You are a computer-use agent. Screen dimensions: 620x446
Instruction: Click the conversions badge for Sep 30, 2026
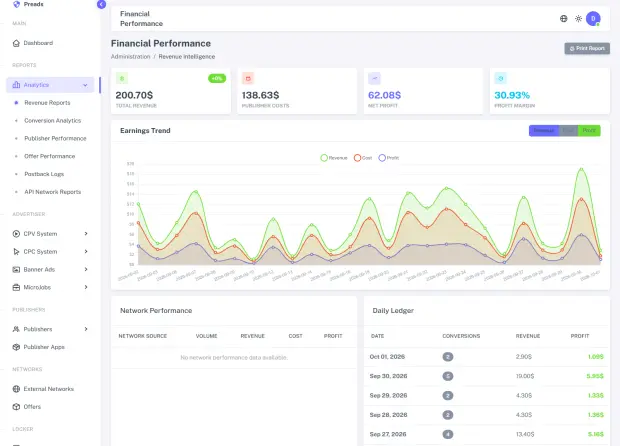448,376
